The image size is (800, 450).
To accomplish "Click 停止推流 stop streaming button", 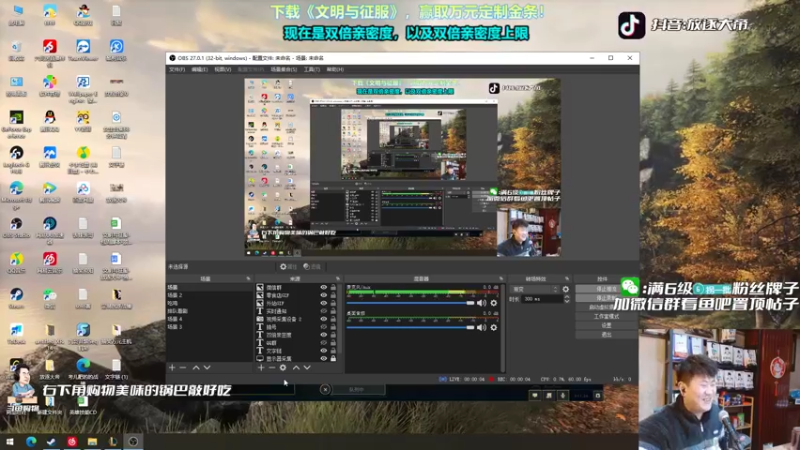I will click(x=606, y=289).
